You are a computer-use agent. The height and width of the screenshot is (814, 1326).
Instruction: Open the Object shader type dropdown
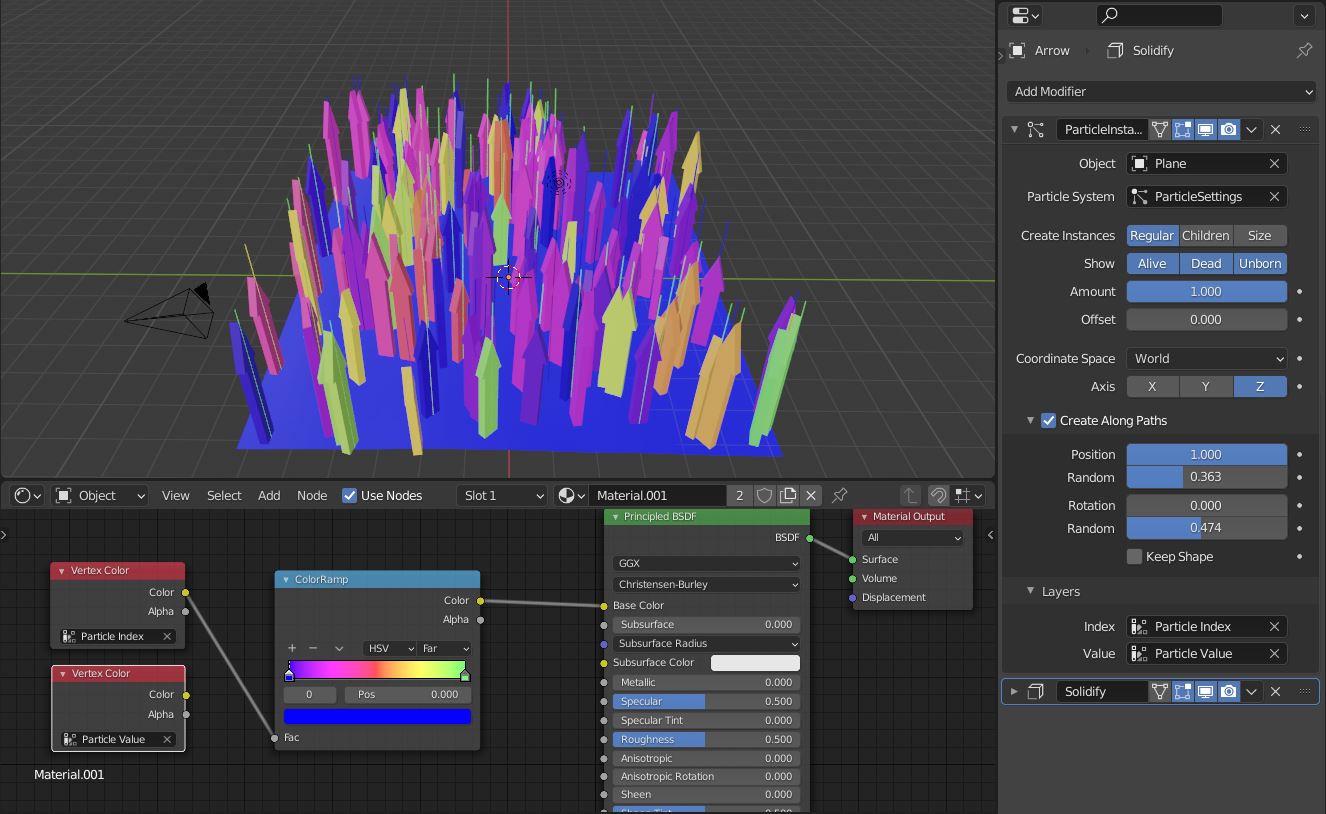(100, 495)
